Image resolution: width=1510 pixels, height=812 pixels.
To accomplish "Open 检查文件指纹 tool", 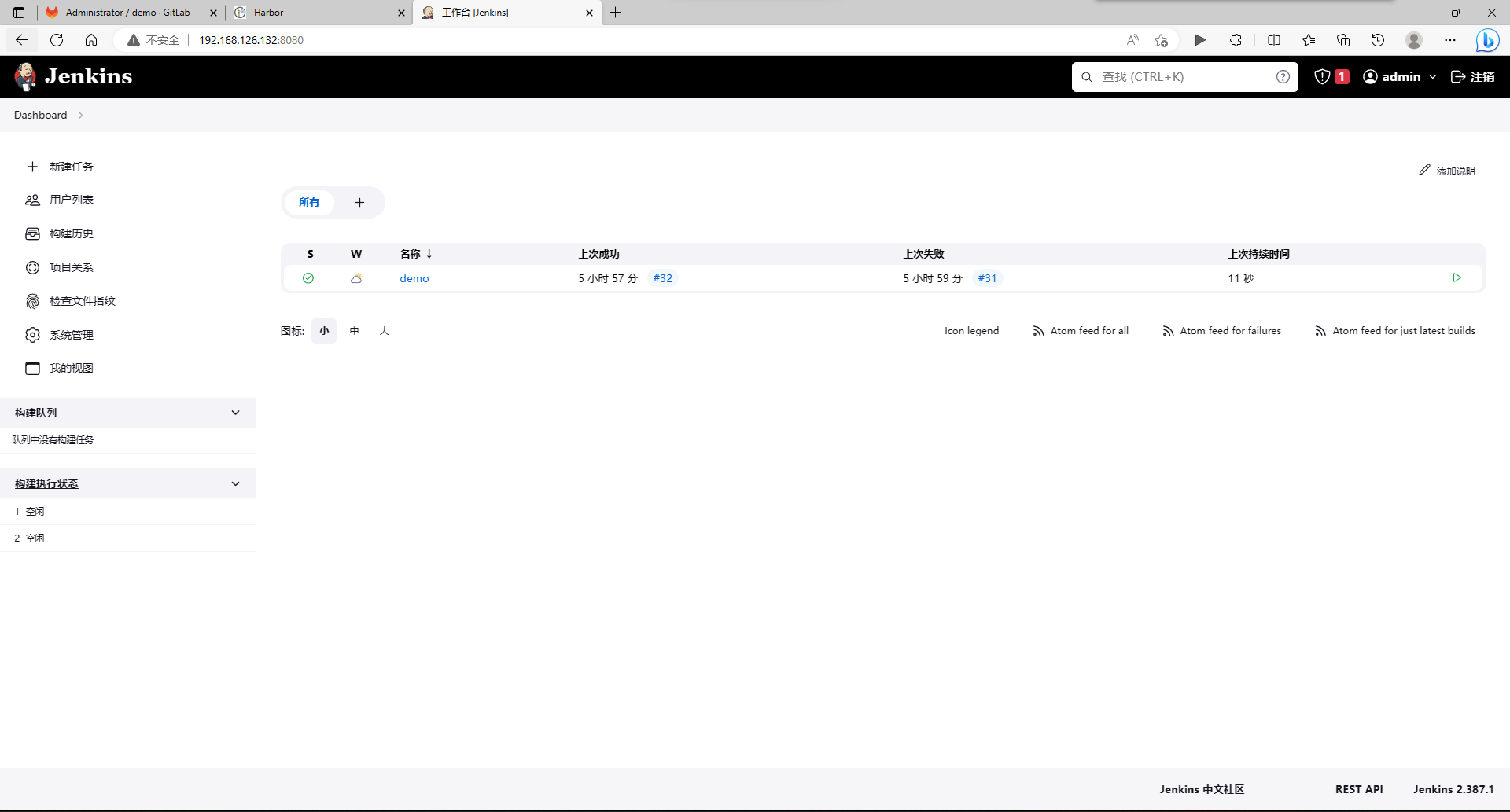I will click(82, 300).
